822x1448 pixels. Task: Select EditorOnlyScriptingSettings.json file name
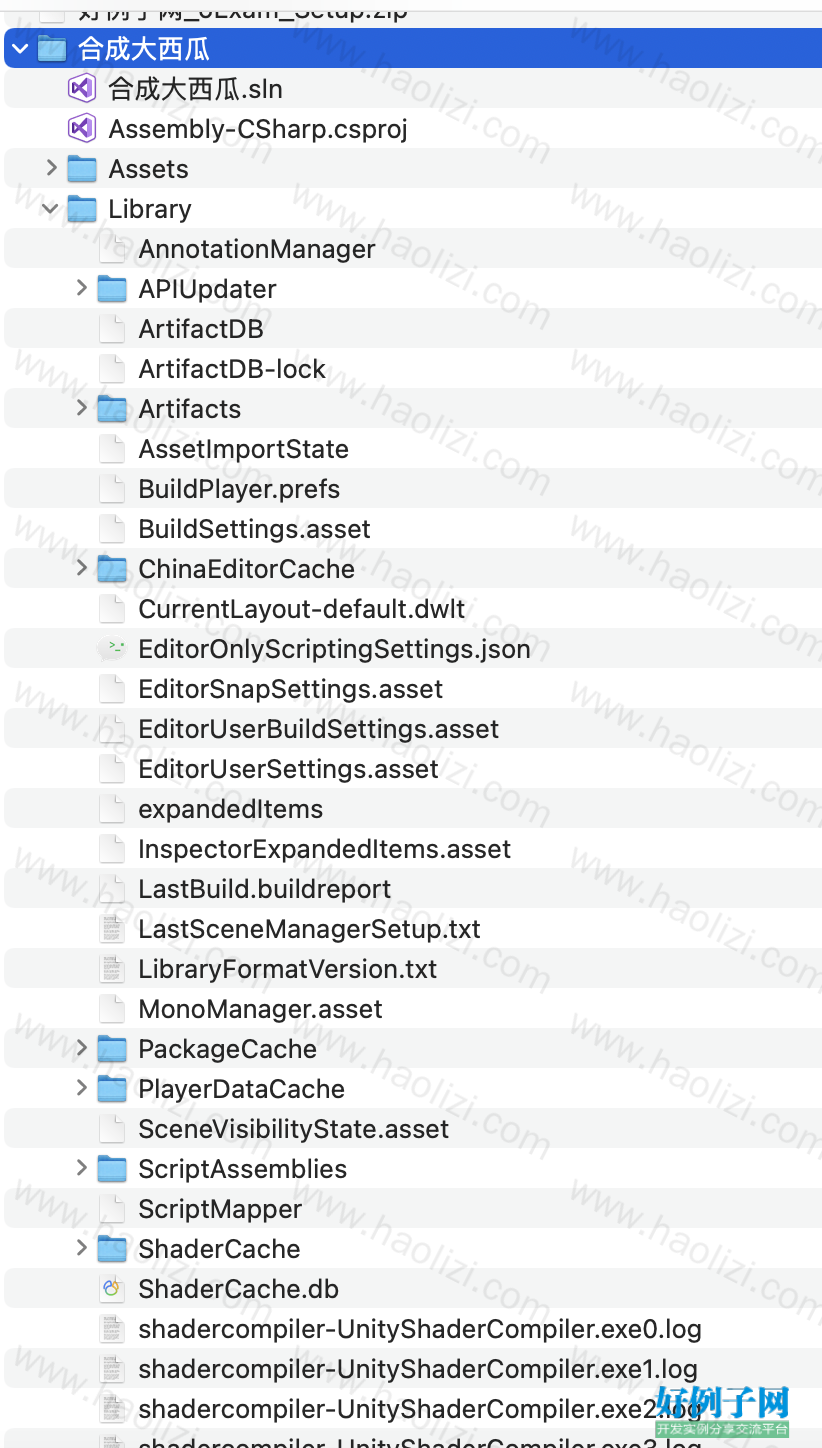[334, 649]
